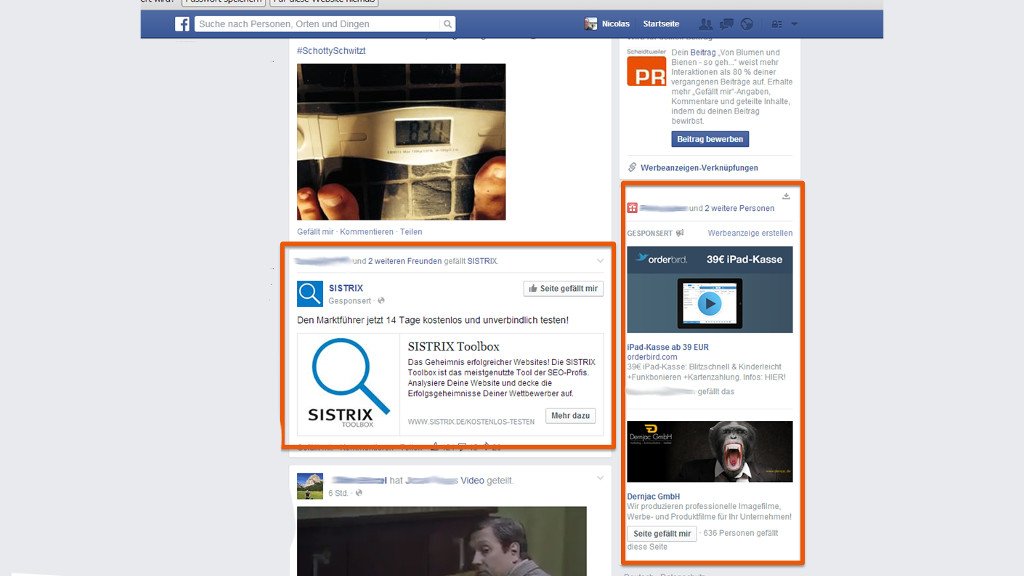
Task: Click the iPad-Kasse ab 39 EUR link
Action: 667,347
